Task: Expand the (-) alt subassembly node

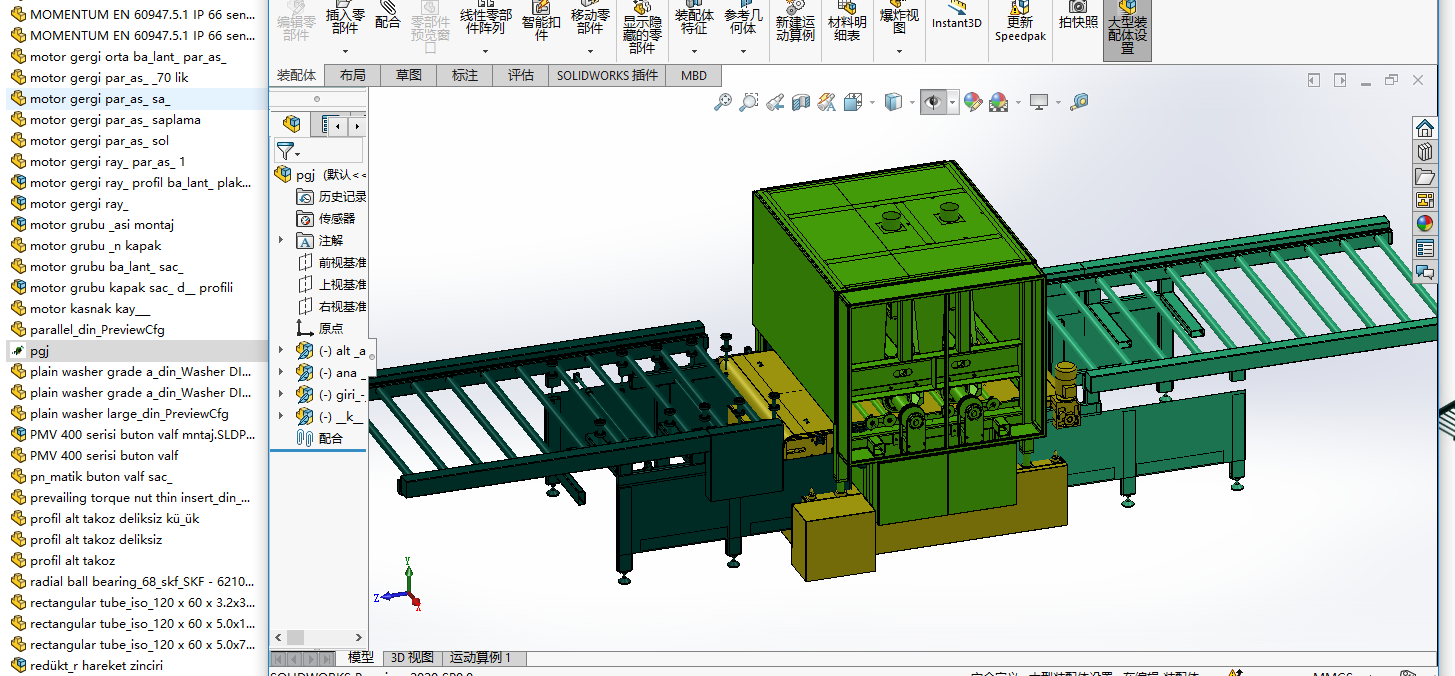Action: pyautogui.click(x=281, y=350)
